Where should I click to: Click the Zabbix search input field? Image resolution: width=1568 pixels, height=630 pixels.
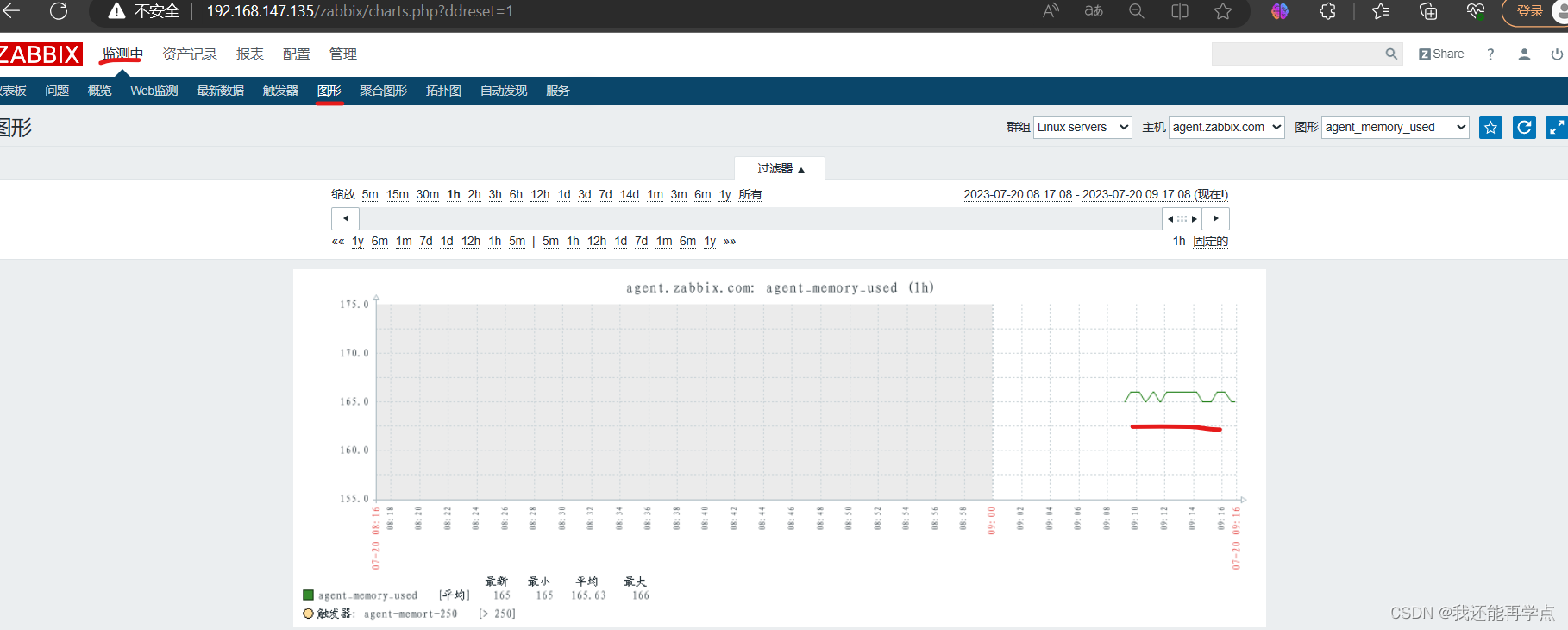[x=1297, y=54]
